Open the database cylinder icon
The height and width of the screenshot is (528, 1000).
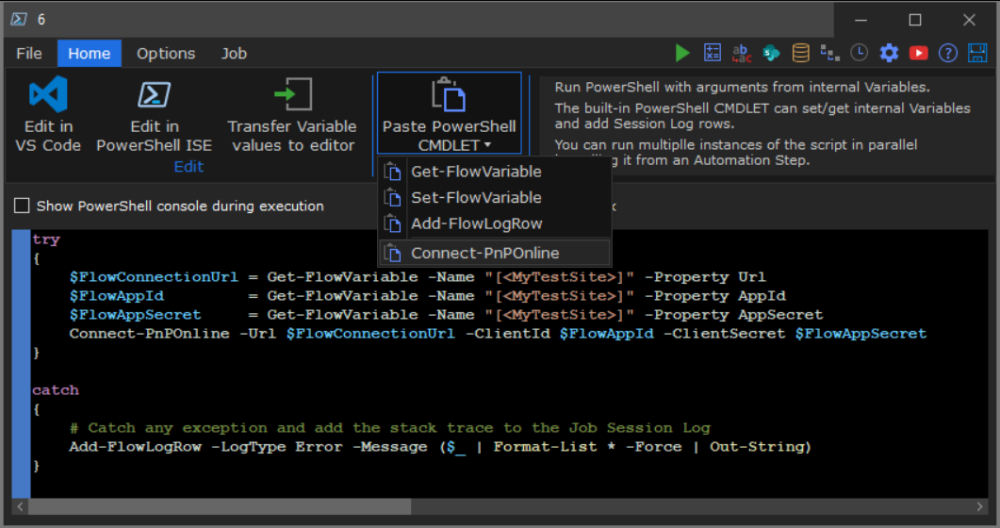(801, 53)
